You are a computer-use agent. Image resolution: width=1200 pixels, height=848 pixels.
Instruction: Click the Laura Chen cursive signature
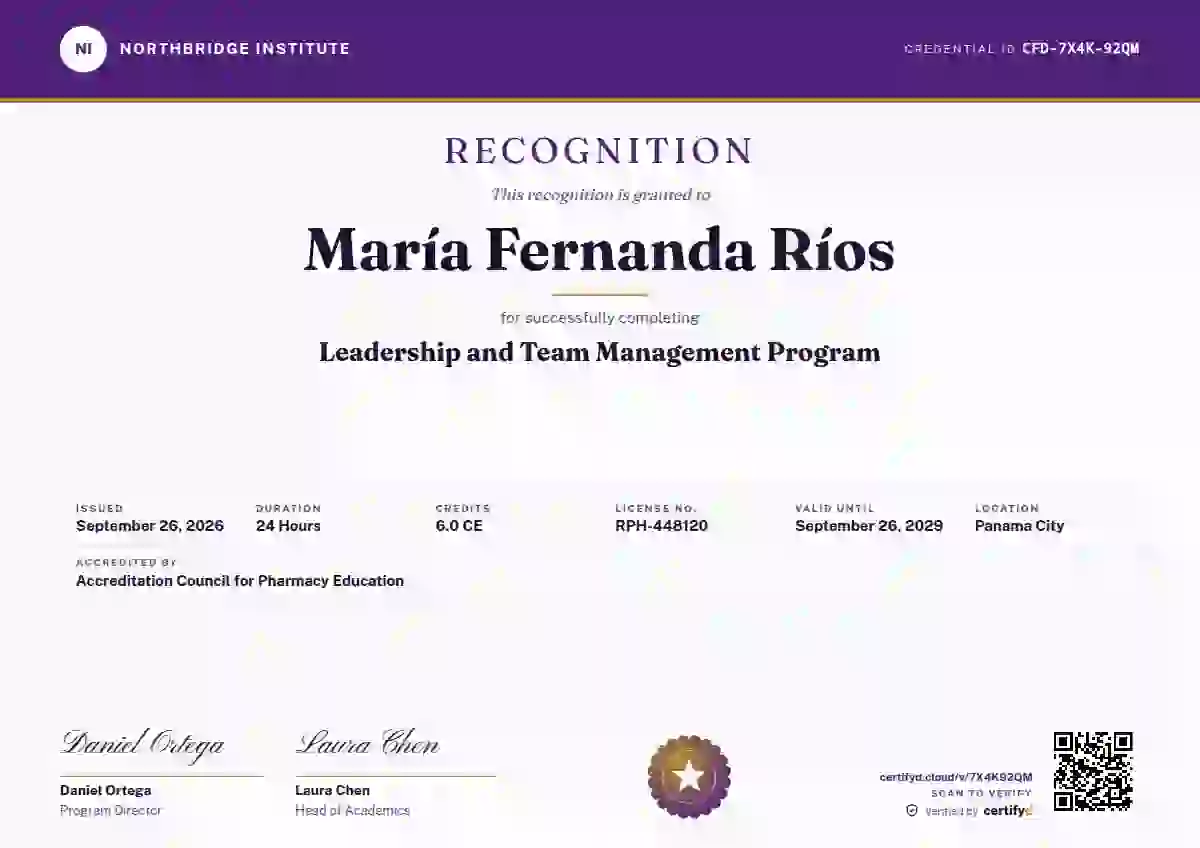click(367, 745)
